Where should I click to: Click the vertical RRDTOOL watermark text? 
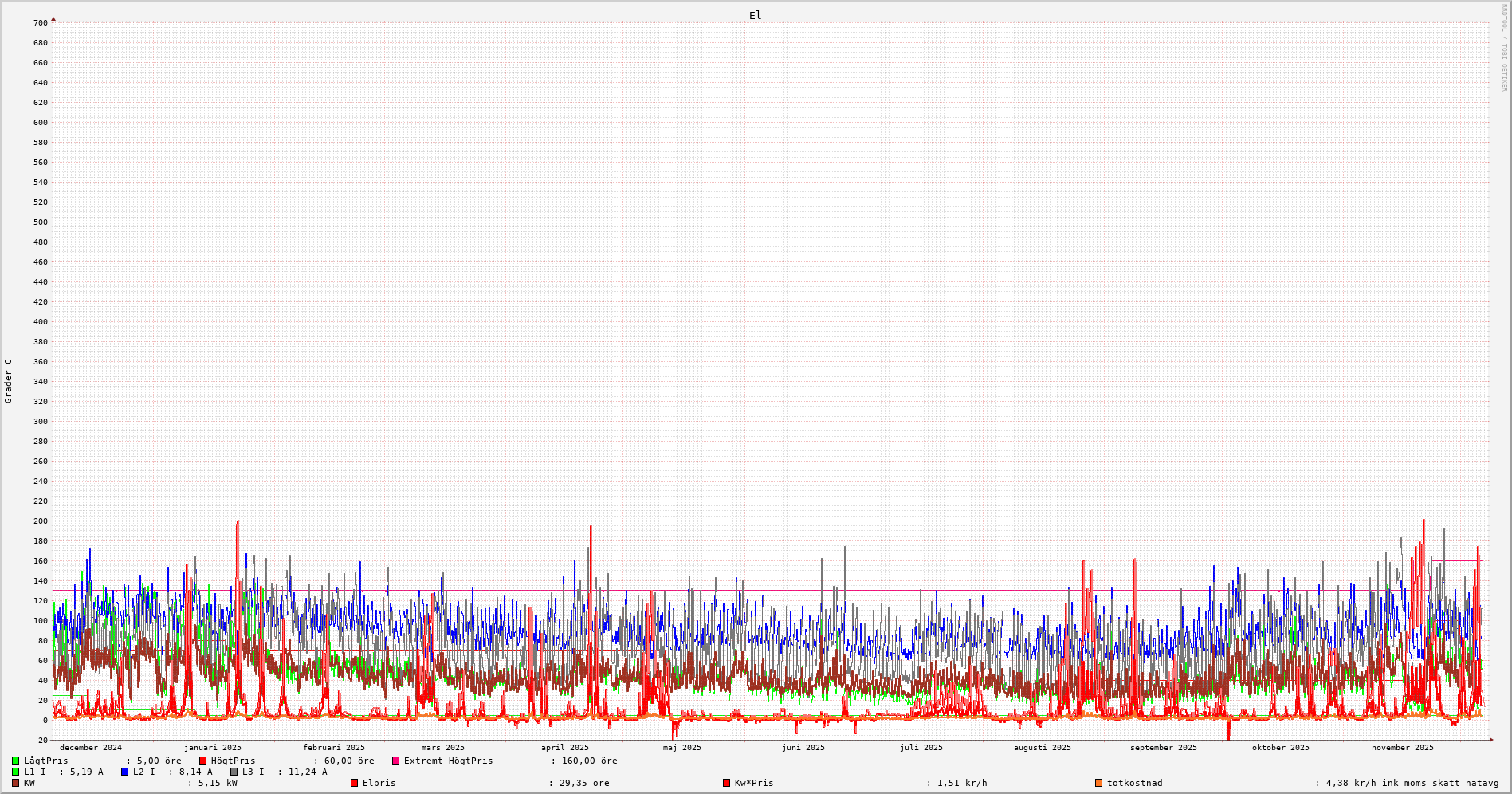click(1504, 48)
